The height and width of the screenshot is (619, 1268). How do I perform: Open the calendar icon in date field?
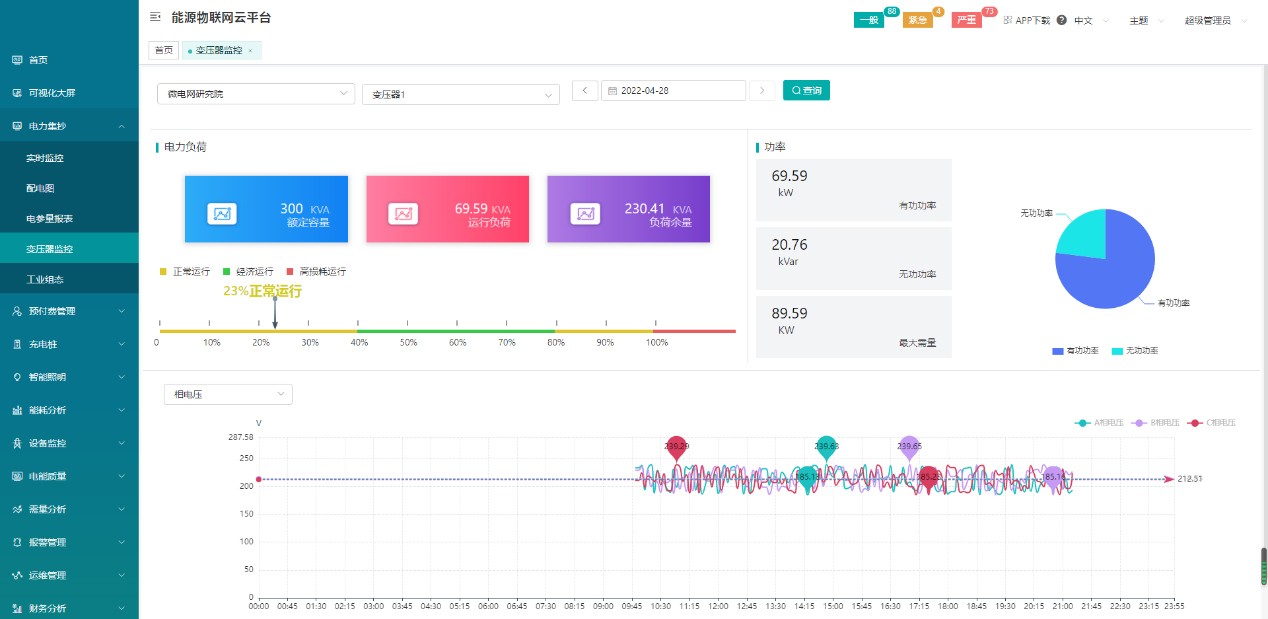[612, 91]
